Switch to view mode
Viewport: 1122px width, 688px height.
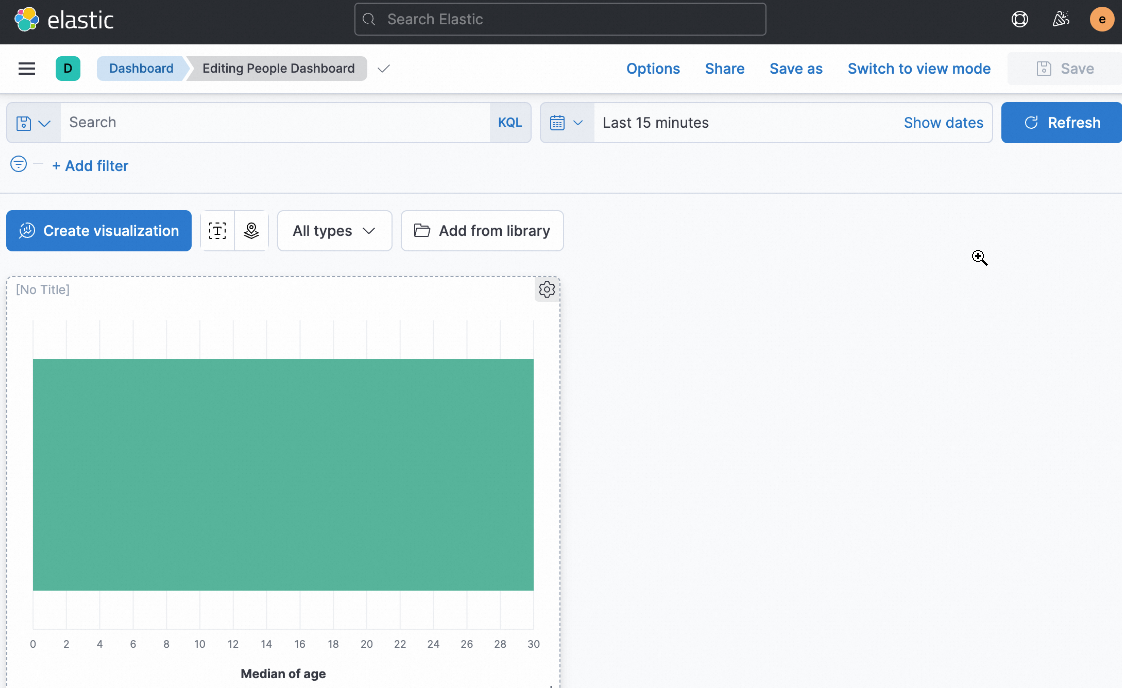click(918, 68)
